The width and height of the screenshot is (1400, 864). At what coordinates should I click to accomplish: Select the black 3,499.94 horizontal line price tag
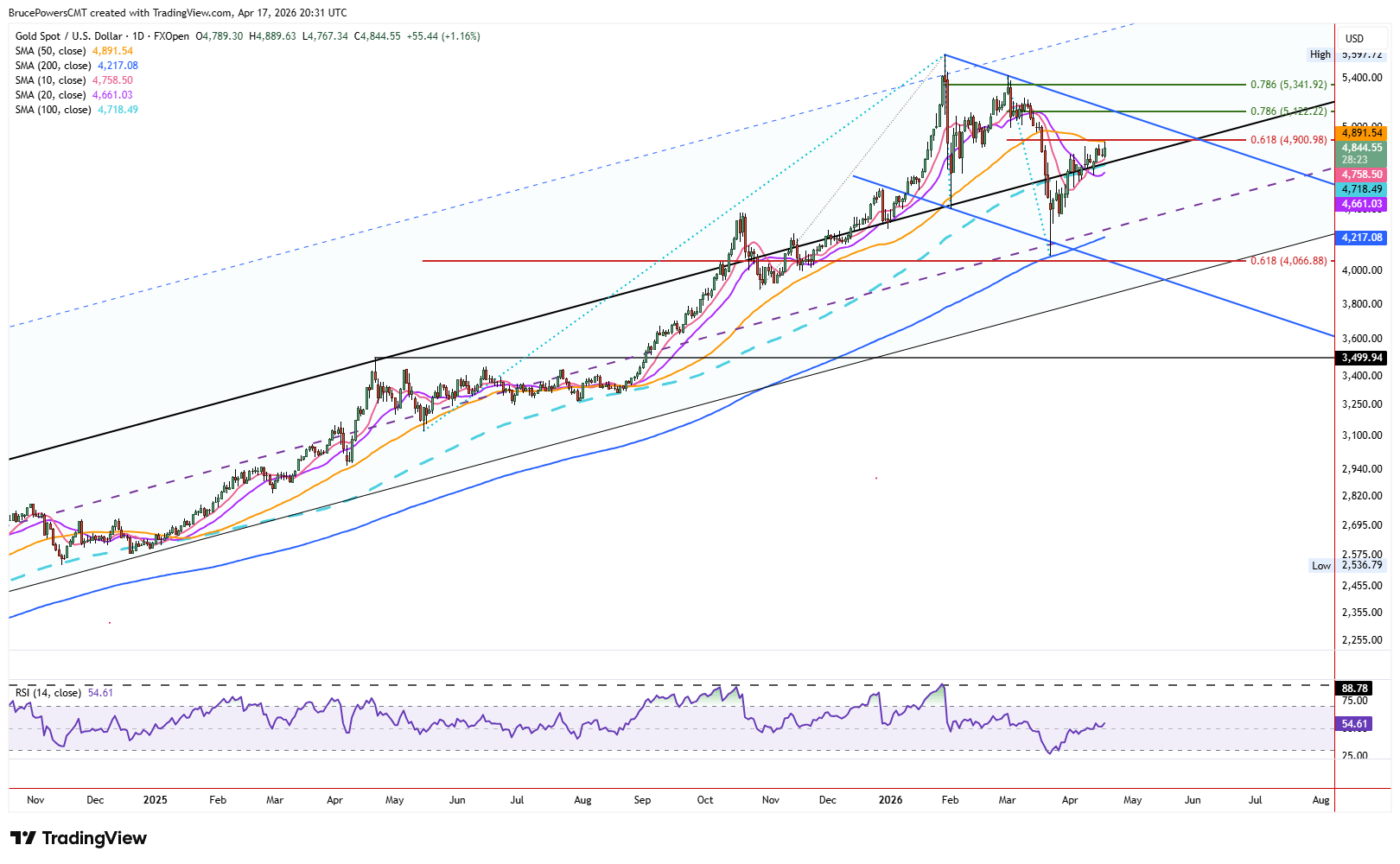coord(1361,358)
